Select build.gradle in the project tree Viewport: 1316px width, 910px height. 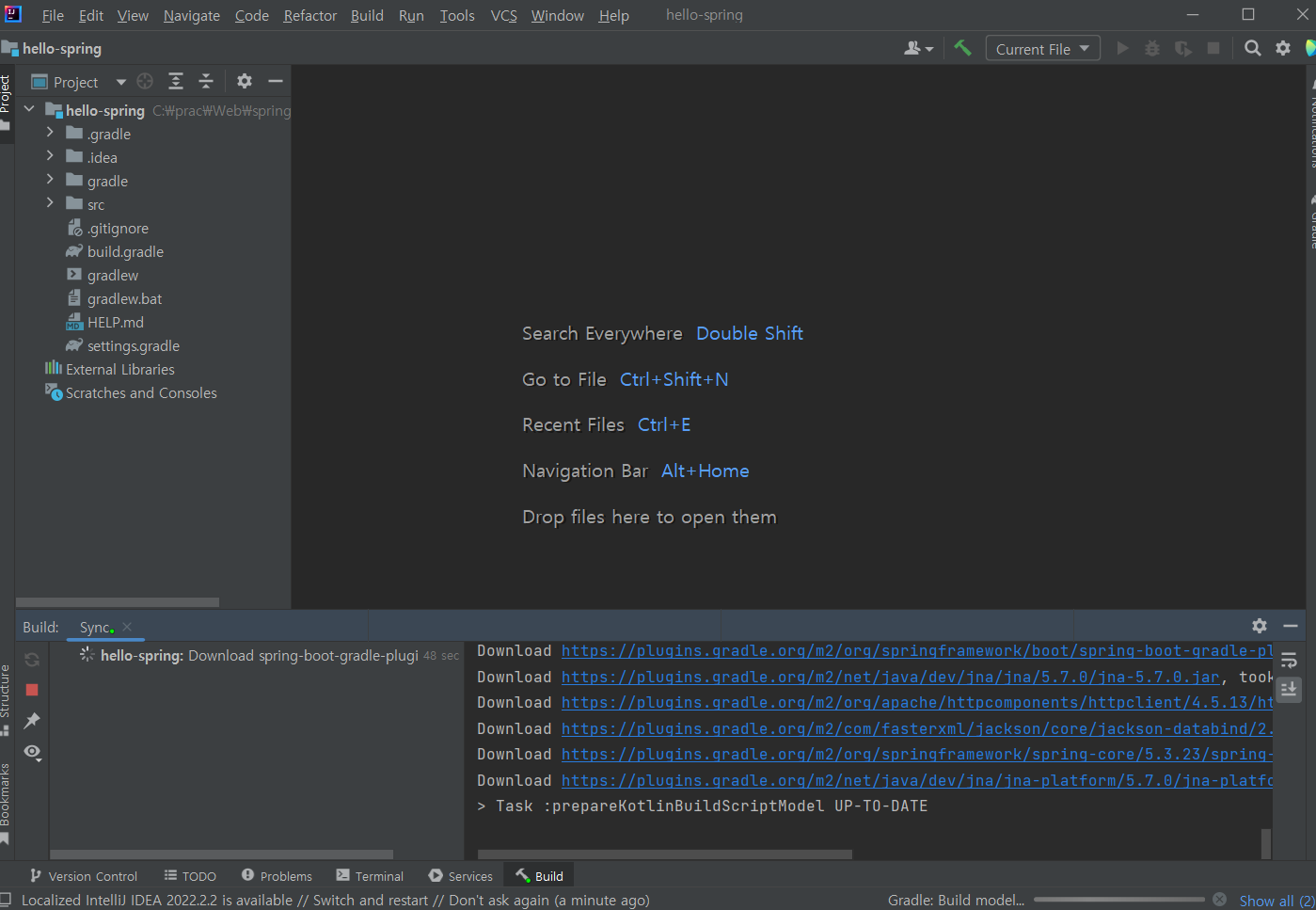pos(125,251)
